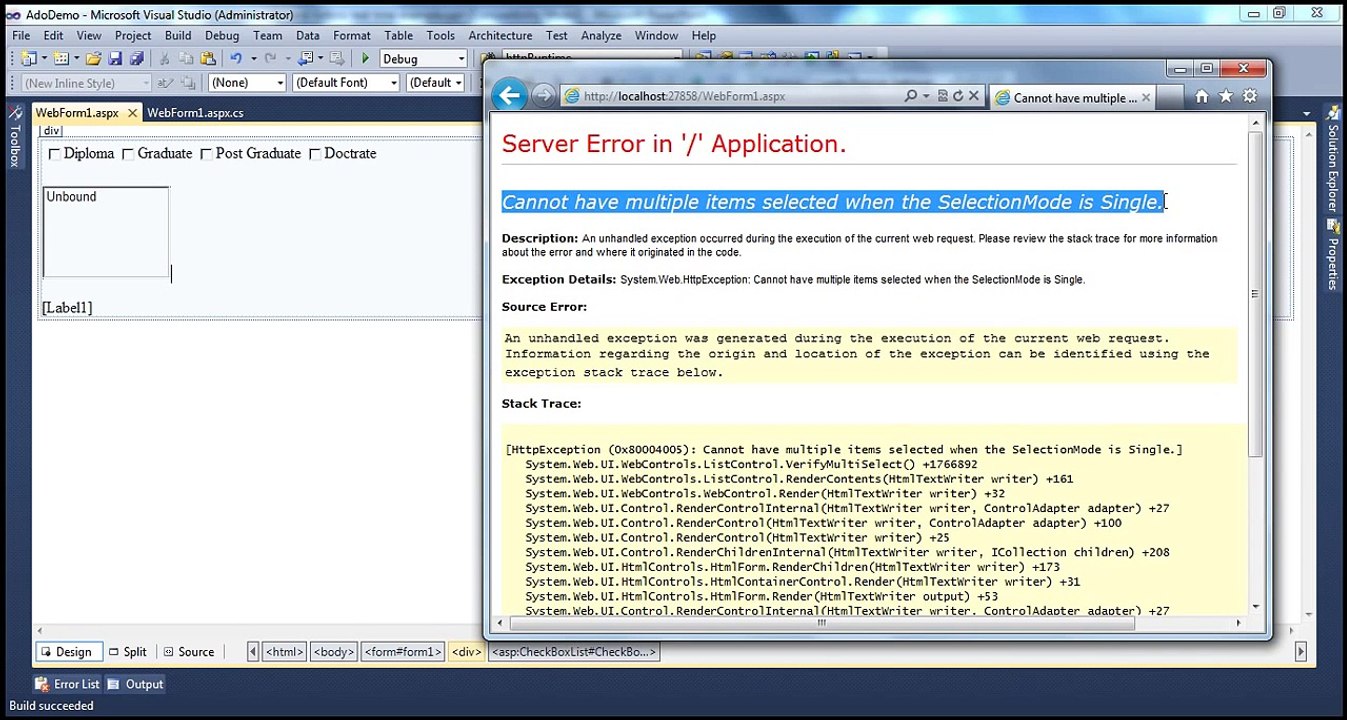Refresh the page in the browser
Viewport: 1347px width, 720px height.
(x=958, y=96)
